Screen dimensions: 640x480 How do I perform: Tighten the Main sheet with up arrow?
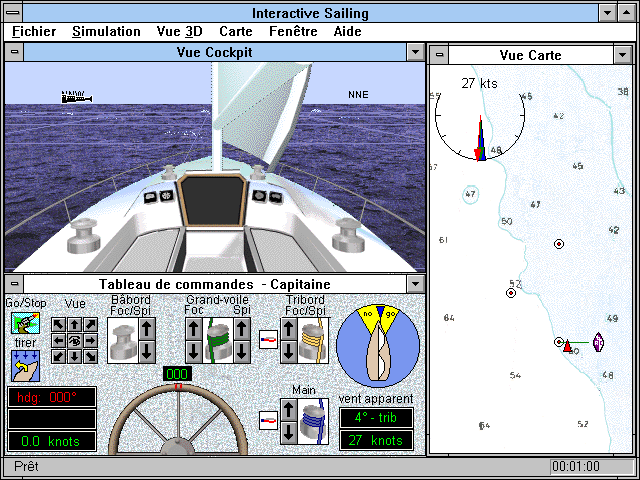(289, 410)
